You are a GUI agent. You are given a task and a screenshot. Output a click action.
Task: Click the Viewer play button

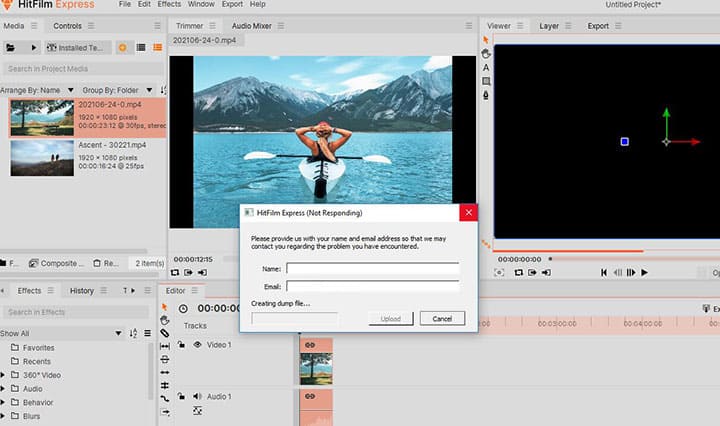644,272
